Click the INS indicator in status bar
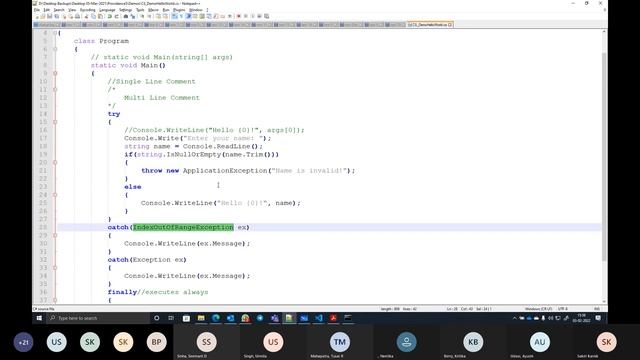Image resolution: width=640 pixels, height=360 pixels. click(x=597, y=309)
